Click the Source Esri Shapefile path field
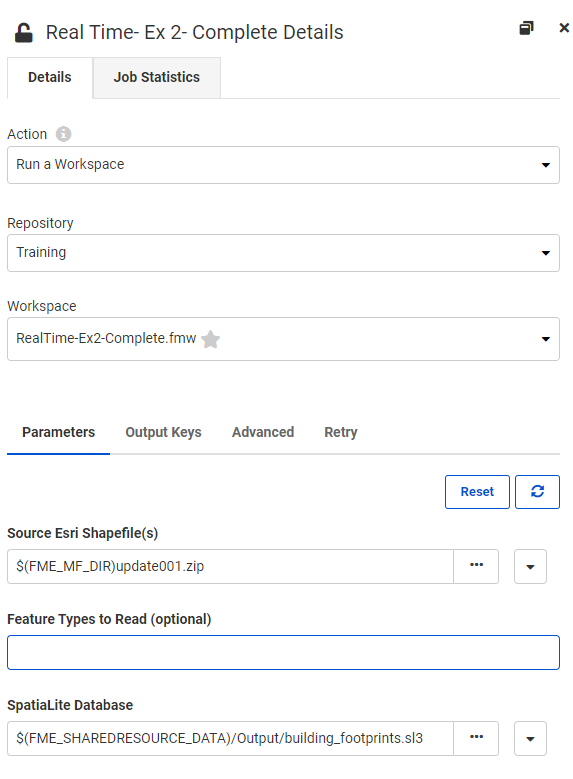 tap(230, 566)
